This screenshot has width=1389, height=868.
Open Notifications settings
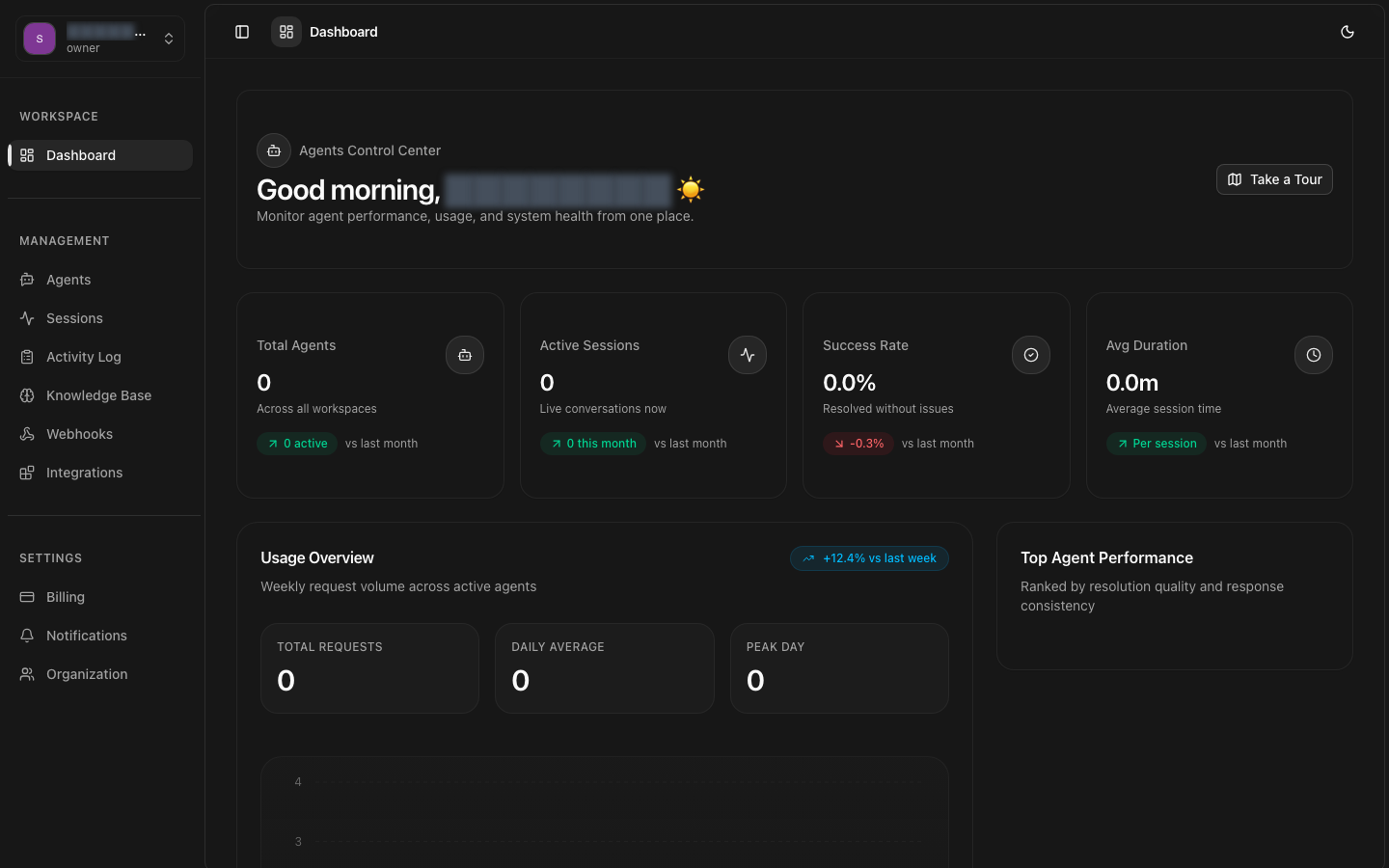point(100,636)
